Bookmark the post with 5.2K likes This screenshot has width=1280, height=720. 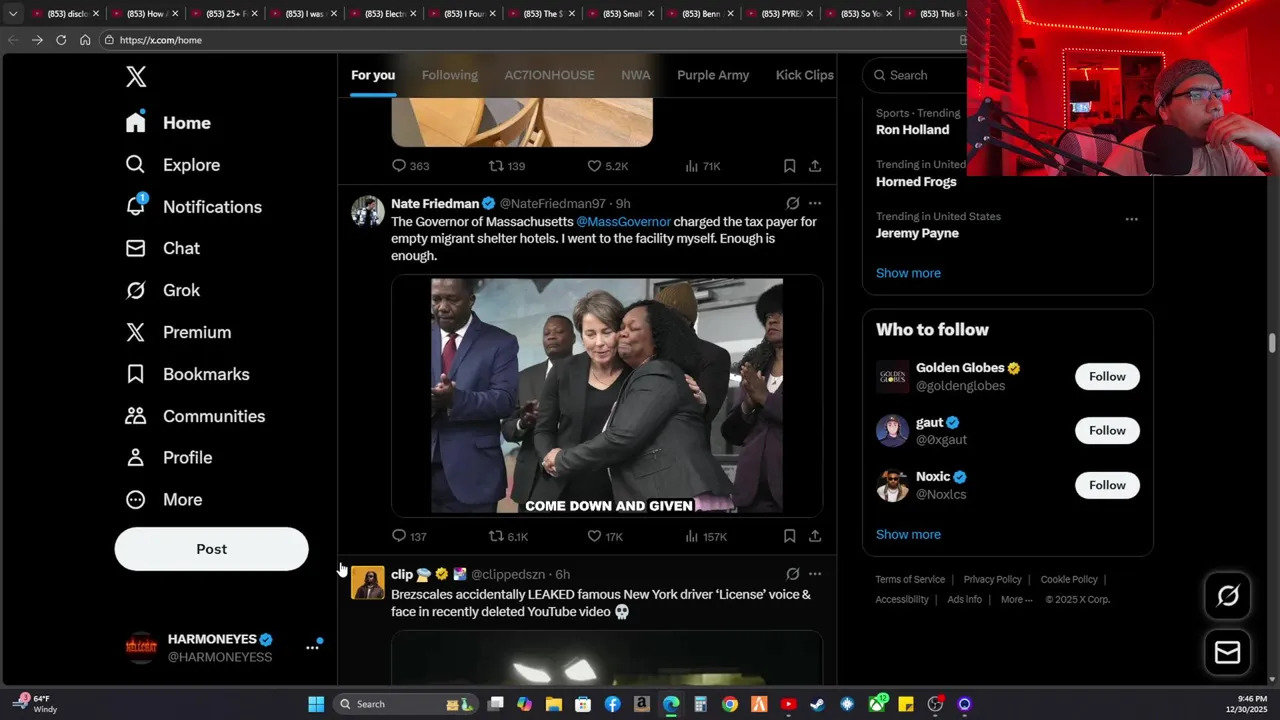click(x=789, y=166)
